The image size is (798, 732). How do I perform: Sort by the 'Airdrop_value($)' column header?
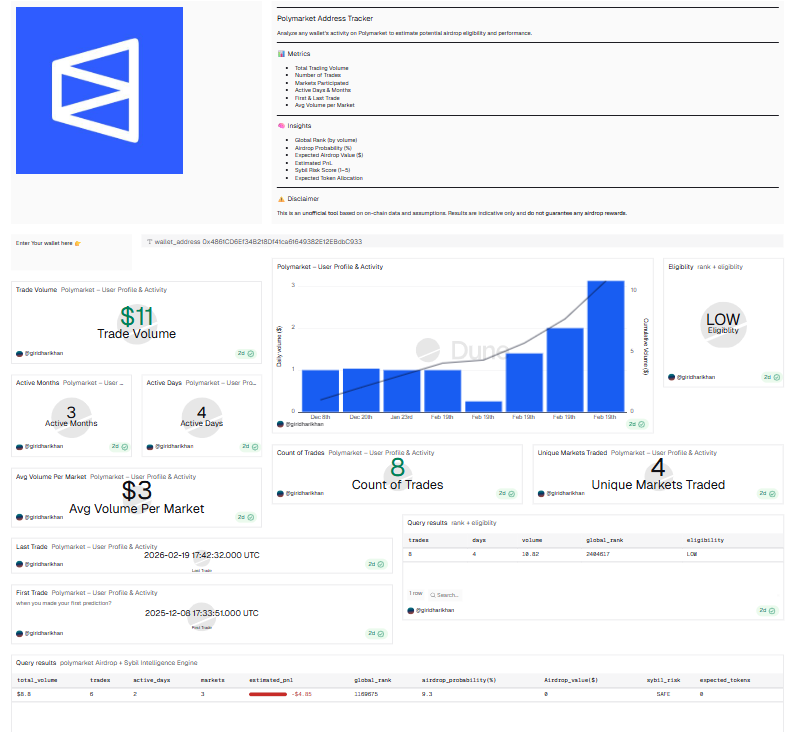[x=571, y=680]
